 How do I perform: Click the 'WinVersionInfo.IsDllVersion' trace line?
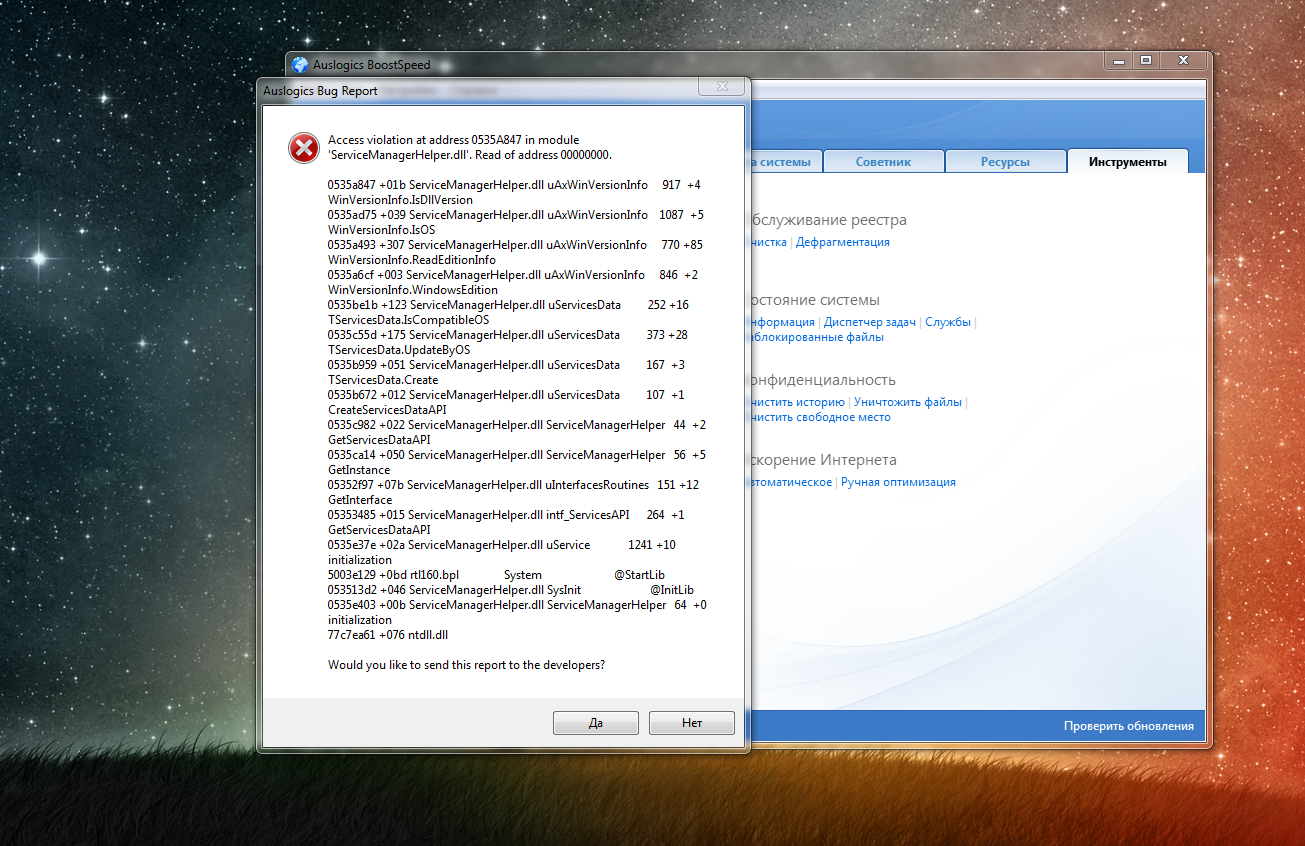(400, 200)
